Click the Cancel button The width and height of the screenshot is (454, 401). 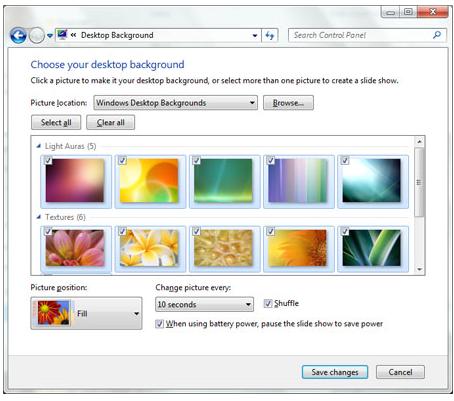[400, 372]
